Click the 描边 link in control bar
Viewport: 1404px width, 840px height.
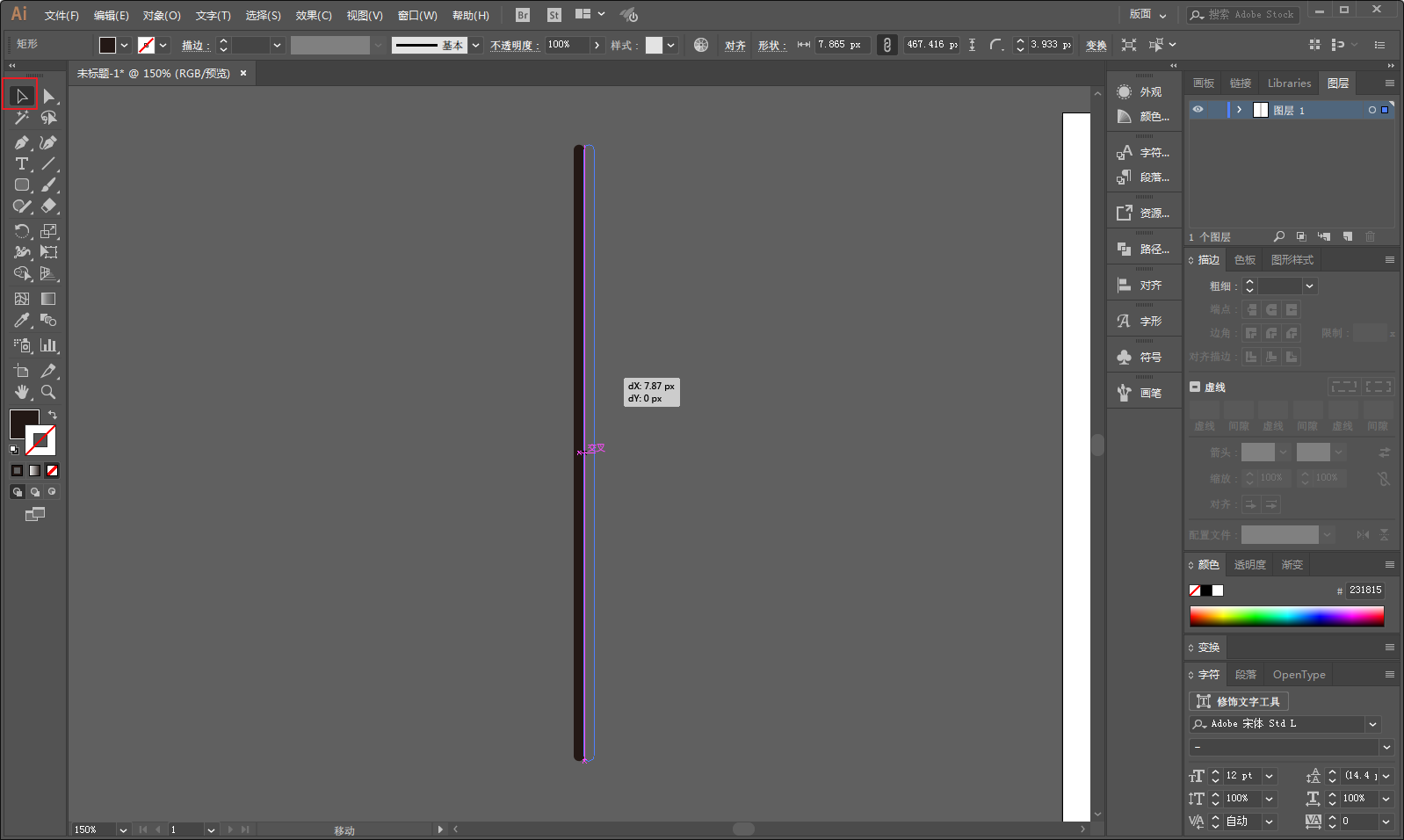(x=194, y=46)
